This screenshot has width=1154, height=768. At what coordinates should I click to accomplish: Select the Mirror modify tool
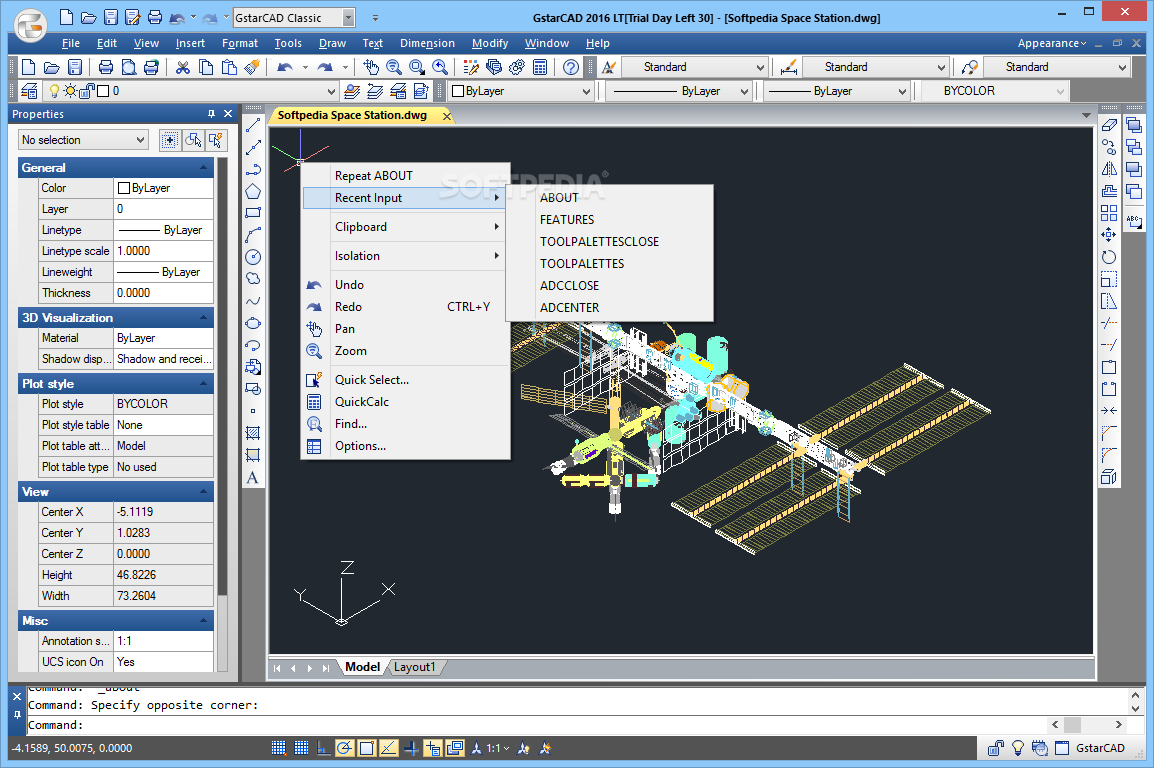coord(1109,169)
